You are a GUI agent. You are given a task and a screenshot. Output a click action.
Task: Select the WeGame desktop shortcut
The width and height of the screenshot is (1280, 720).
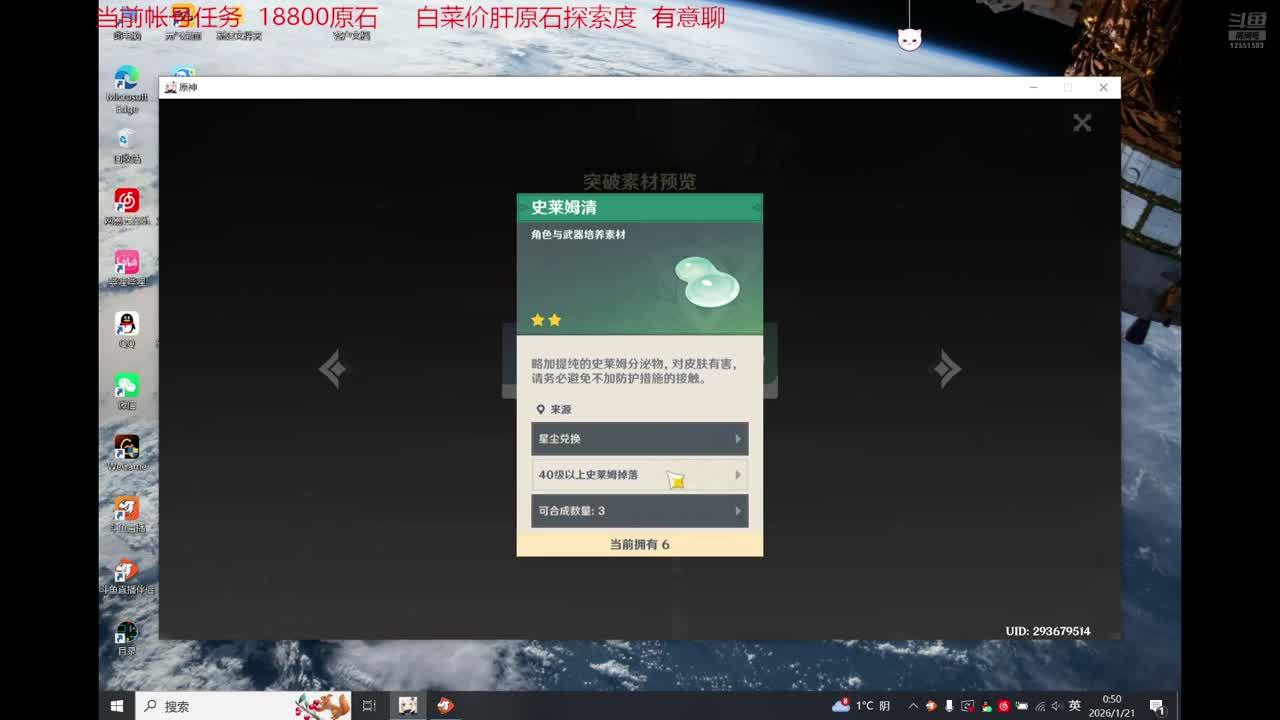click(x=126, y=453)
